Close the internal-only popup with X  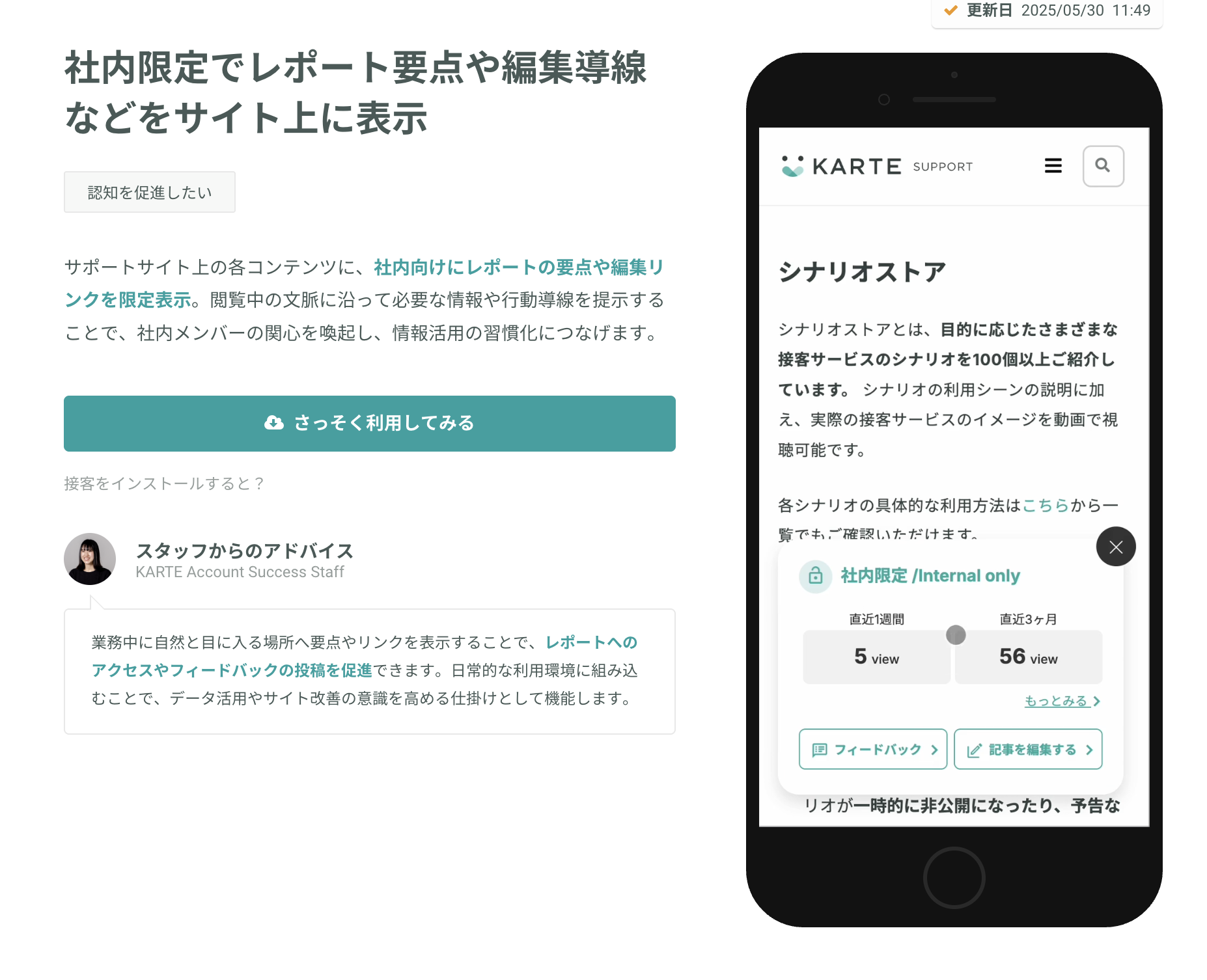coord(1116,547)
